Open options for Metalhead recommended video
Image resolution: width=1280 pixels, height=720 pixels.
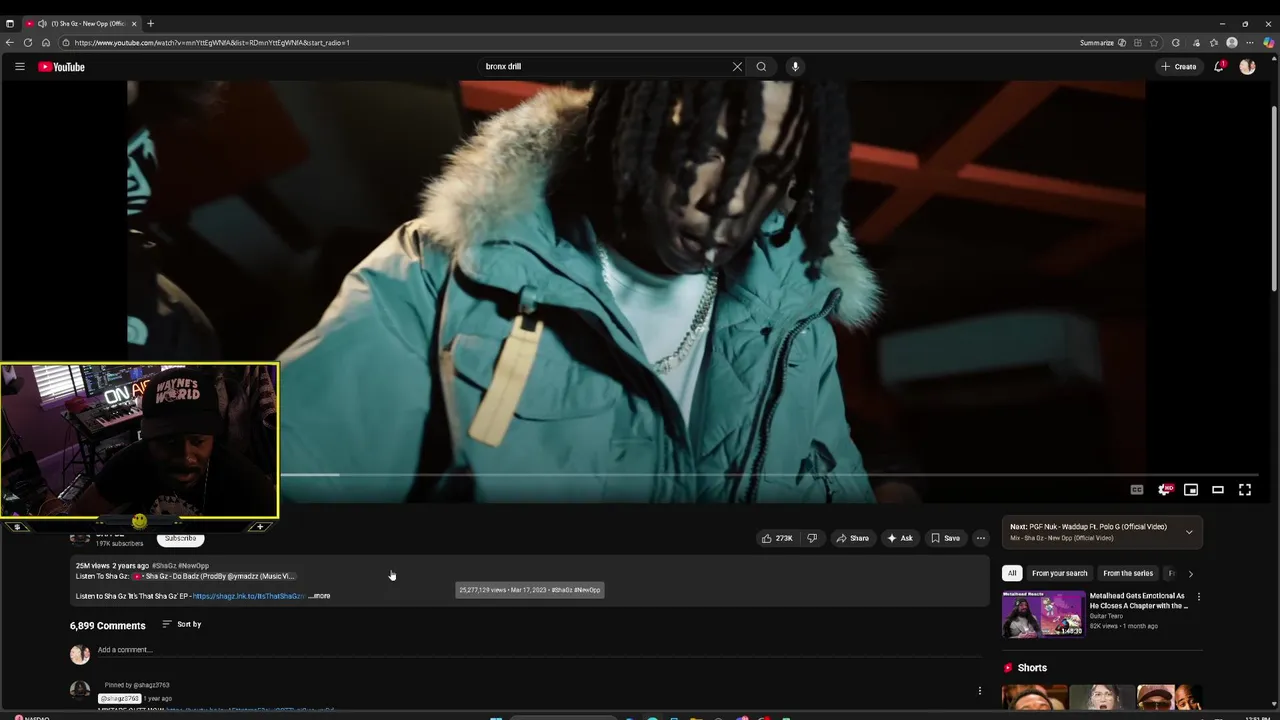pyautogui.click(x=1199, y=597)
